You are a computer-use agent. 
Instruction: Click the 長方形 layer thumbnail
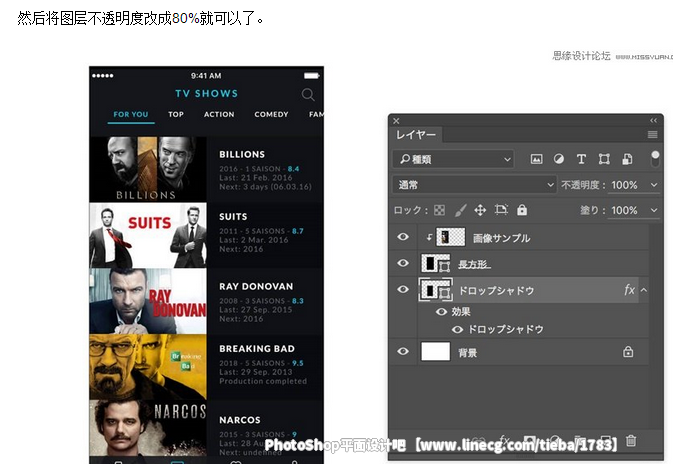coord(436,263)
